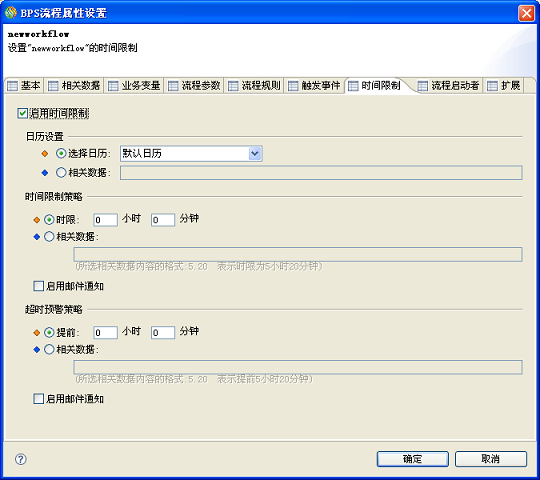Click the table icon on 扩展 tab

click(492, 86)
